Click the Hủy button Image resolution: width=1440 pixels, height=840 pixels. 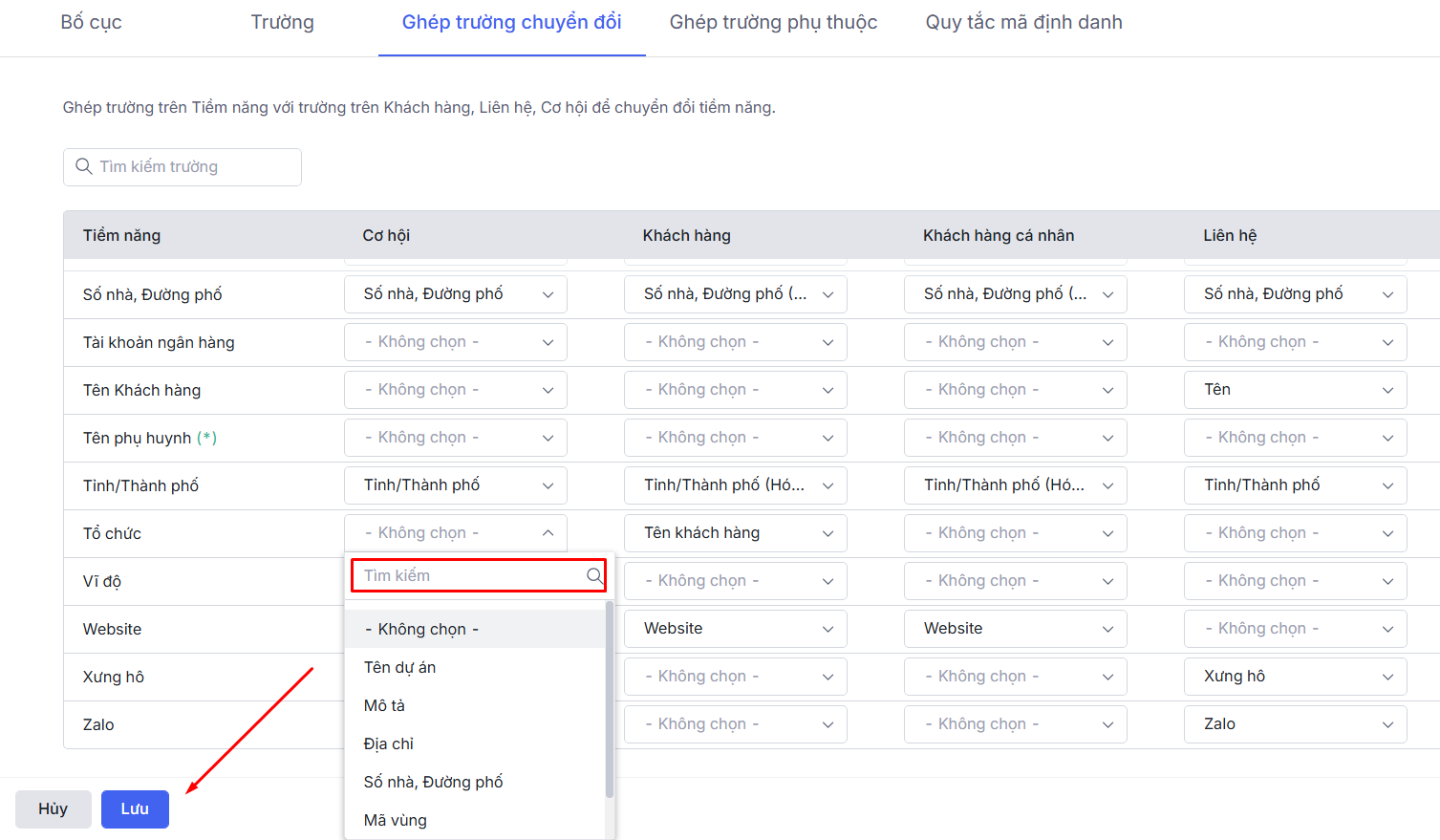click(x=54, y=808)
